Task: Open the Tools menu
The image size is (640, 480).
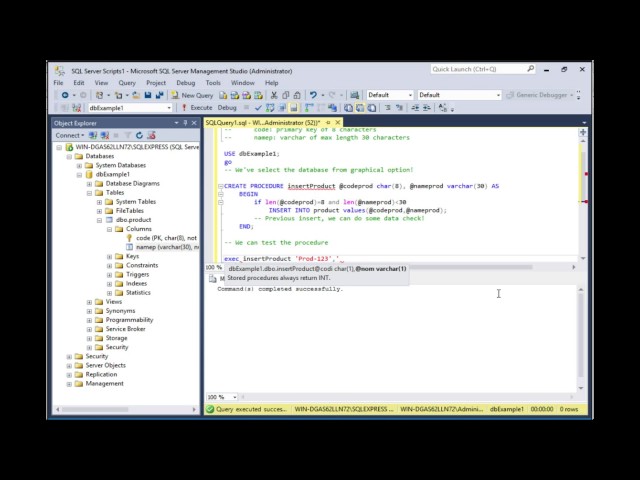Action: point(213,83)
